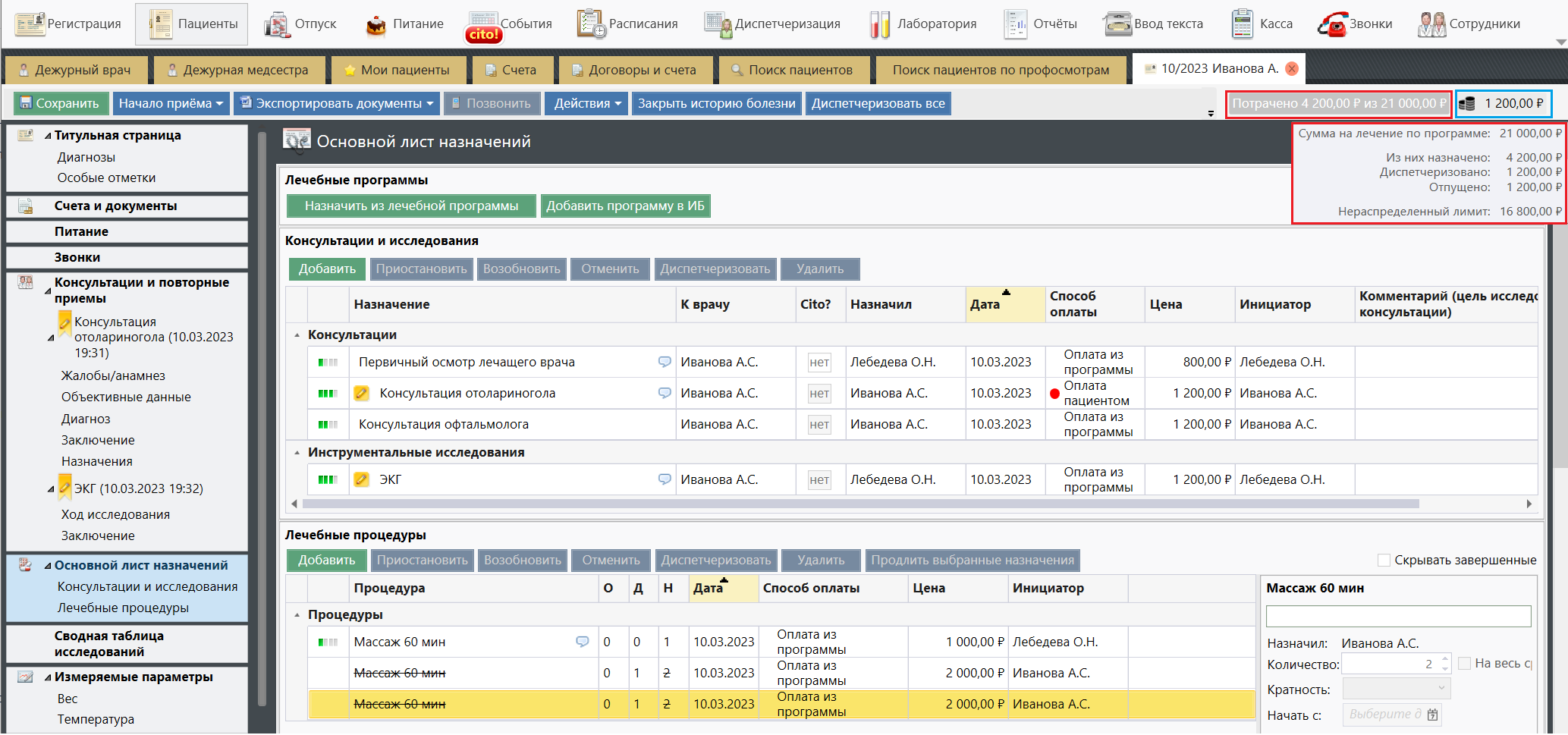The width and height of the screenshot is (1568, 735).
Task: Tick the На весь срок checkbox
Action: 1465,664
